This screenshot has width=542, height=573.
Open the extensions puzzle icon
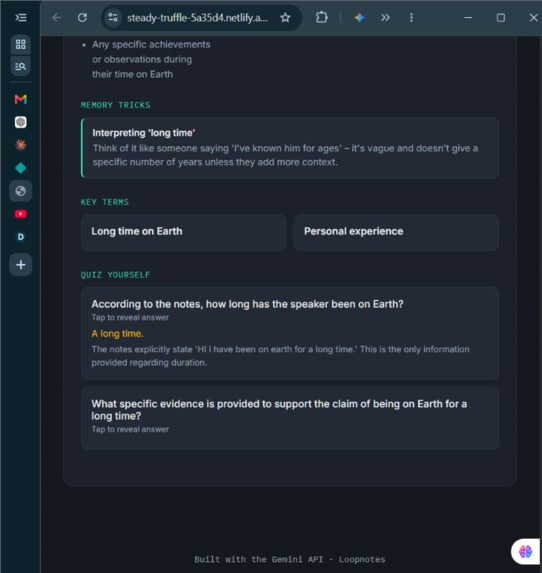coord(322,18)
